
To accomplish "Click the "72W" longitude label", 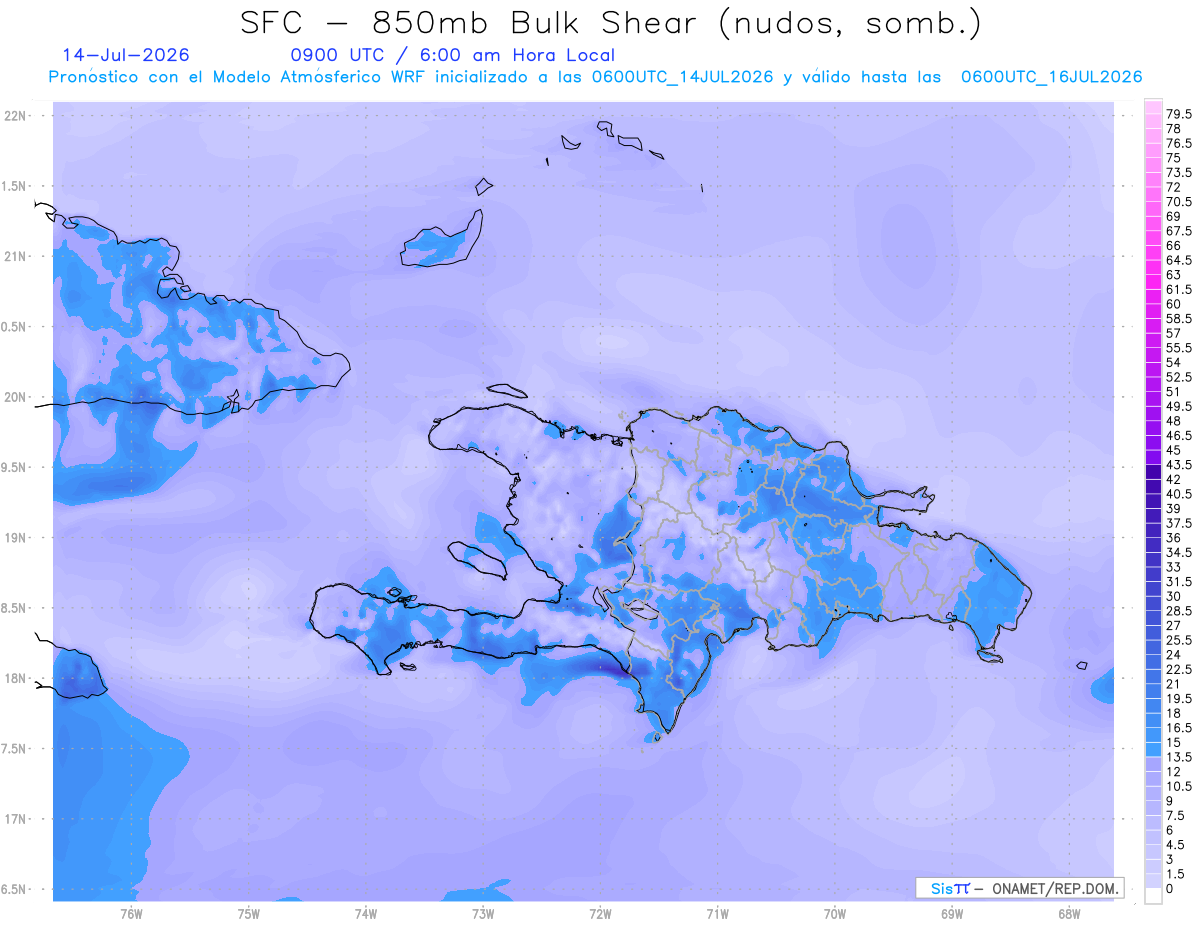I will pyautogui.click(x=600, y=913).
